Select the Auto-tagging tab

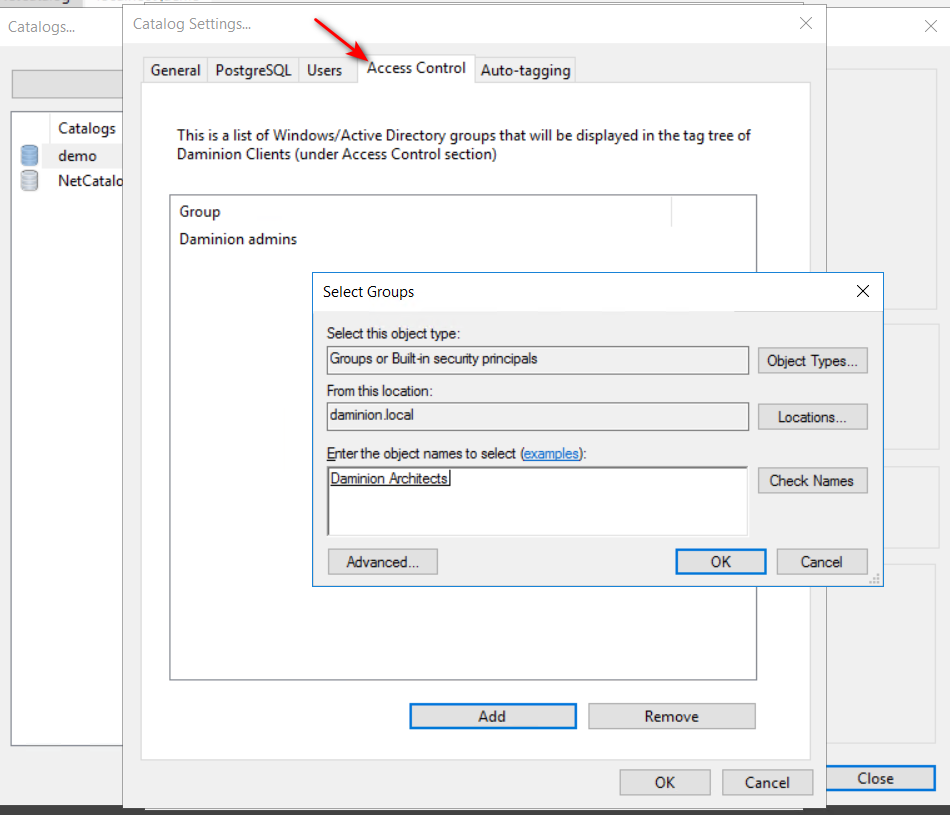click(525, 70)
